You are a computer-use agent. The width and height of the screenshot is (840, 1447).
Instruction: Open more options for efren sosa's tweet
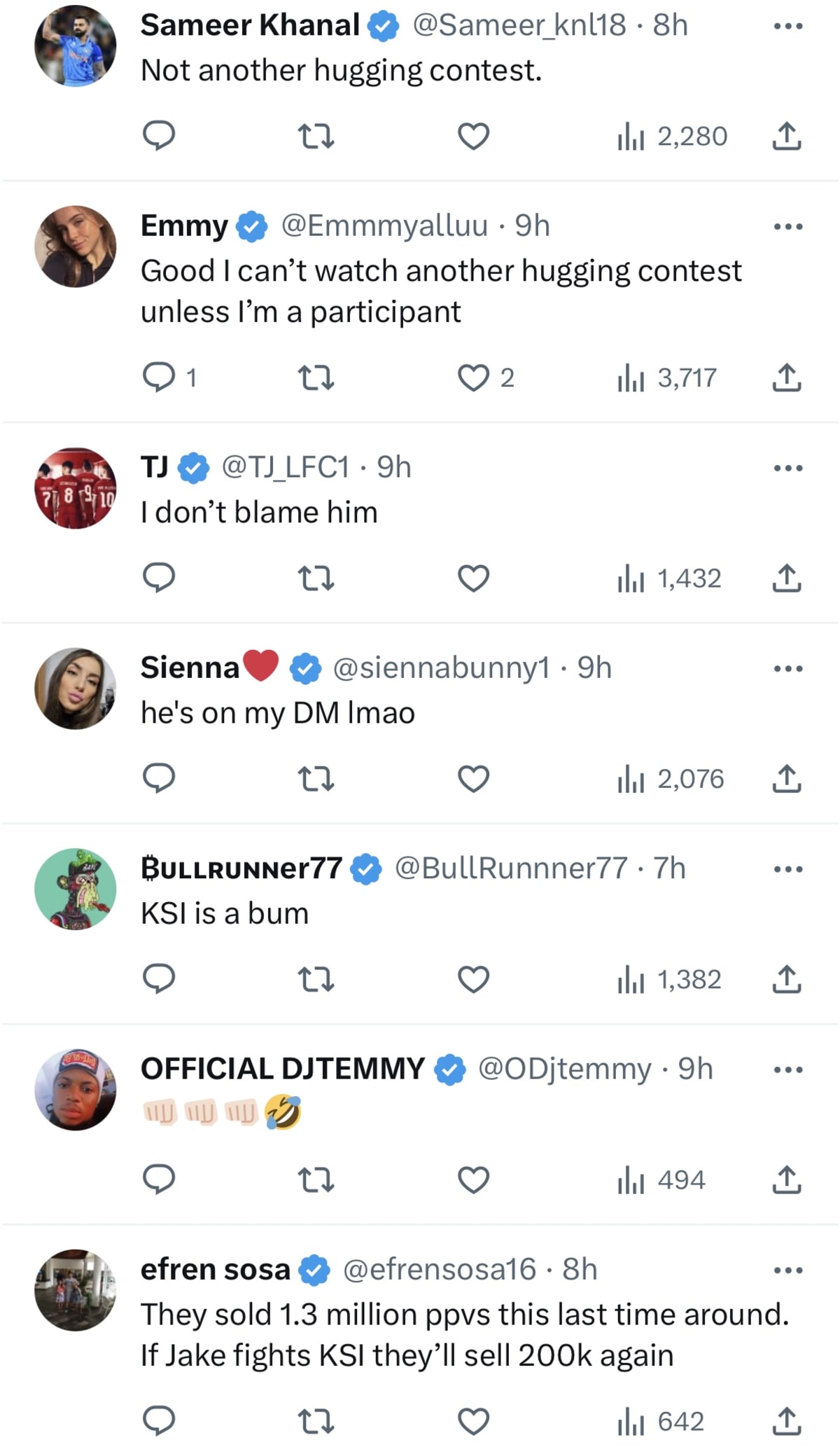(x=787, y=1270)
